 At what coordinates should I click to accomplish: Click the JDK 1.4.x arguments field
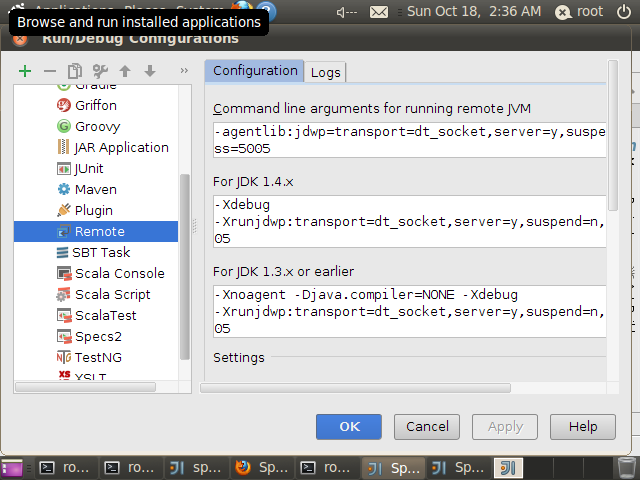tap(409, 221)
